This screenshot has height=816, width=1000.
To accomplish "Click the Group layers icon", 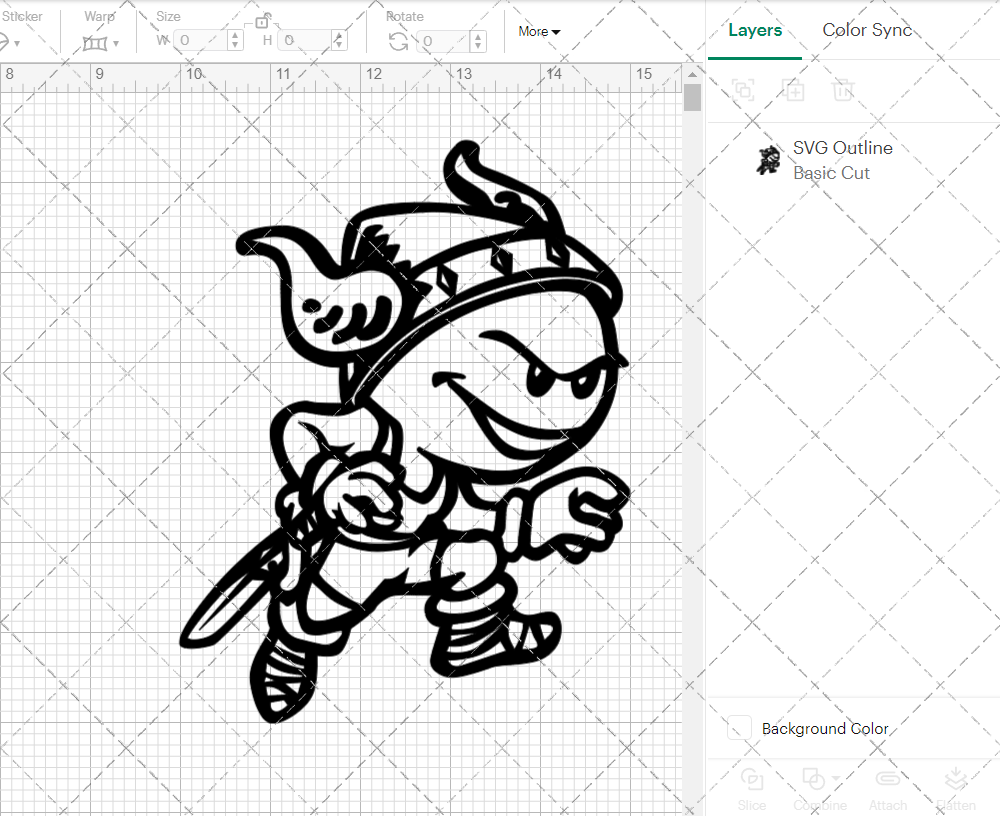I will (x=742, y=91).
